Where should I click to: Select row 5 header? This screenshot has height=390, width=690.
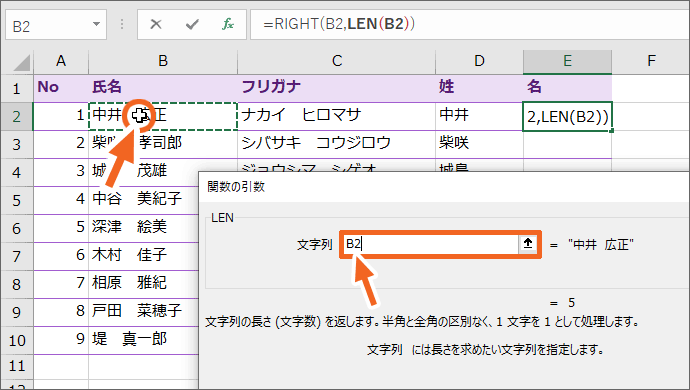coord(17,201)
